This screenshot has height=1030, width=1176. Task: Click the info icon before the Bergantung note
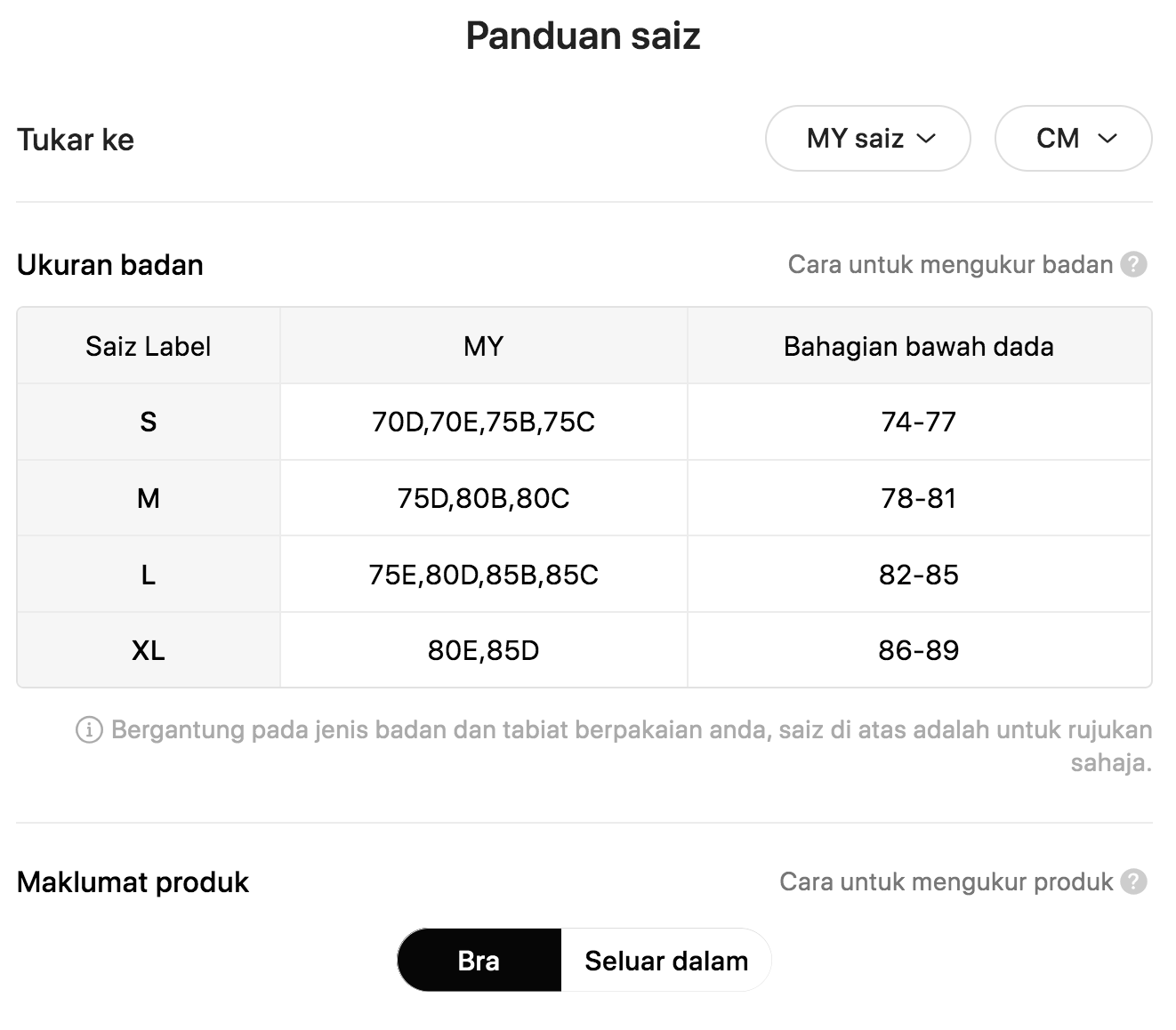pos(89,730)
